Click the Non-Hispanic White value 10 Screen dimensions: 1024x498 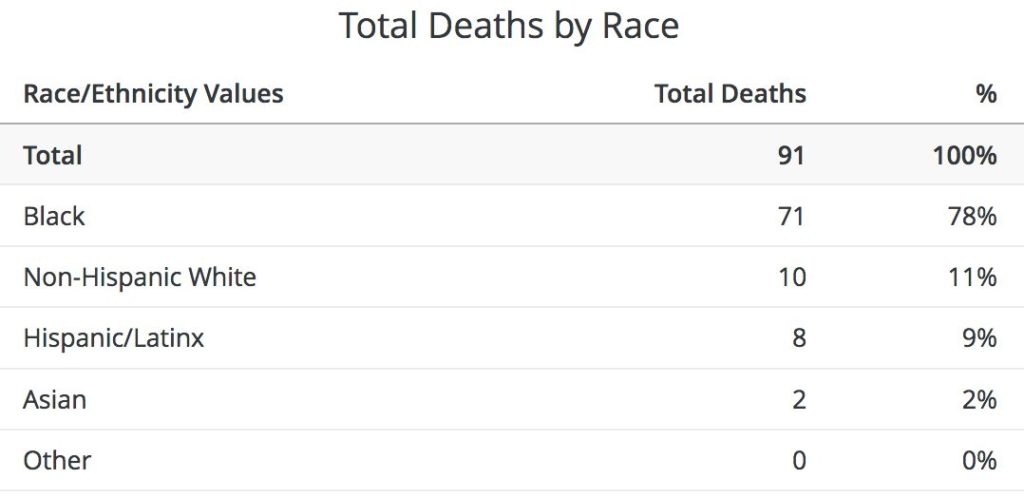(x=791, y=277)
